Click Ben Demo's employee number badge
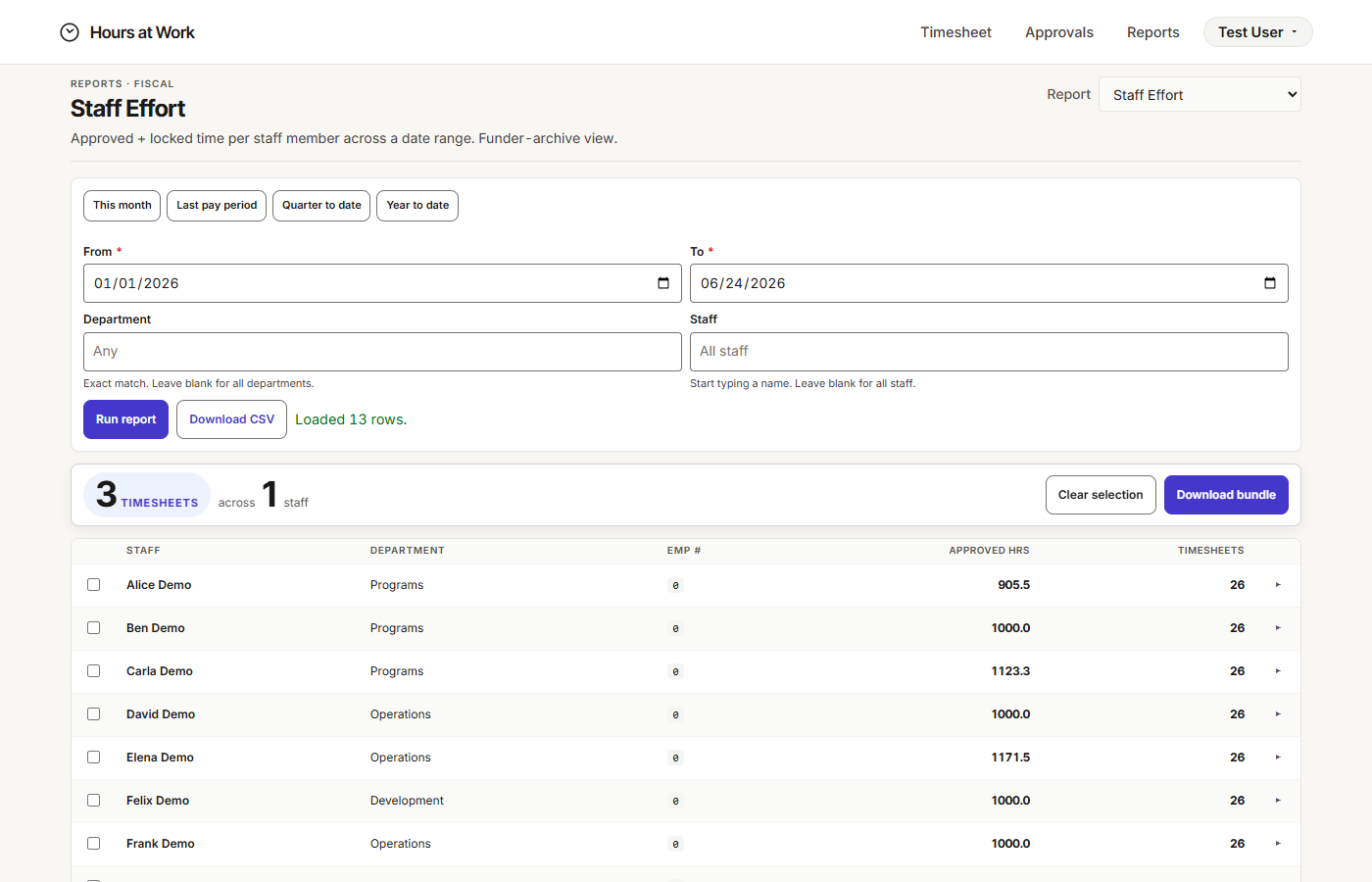The height and width of the screenshot is (882, 1372). (675, 628)
